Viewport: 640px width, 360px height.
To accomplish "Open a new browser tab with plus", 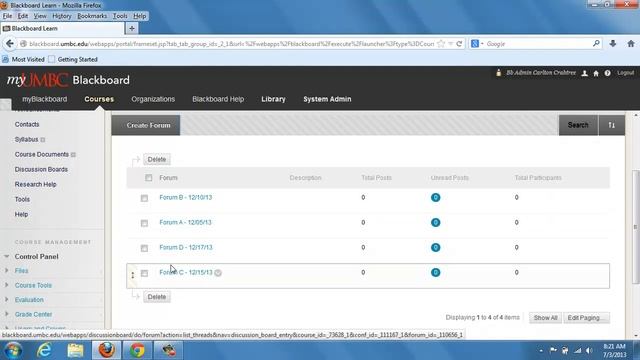I will pos(132,28).
